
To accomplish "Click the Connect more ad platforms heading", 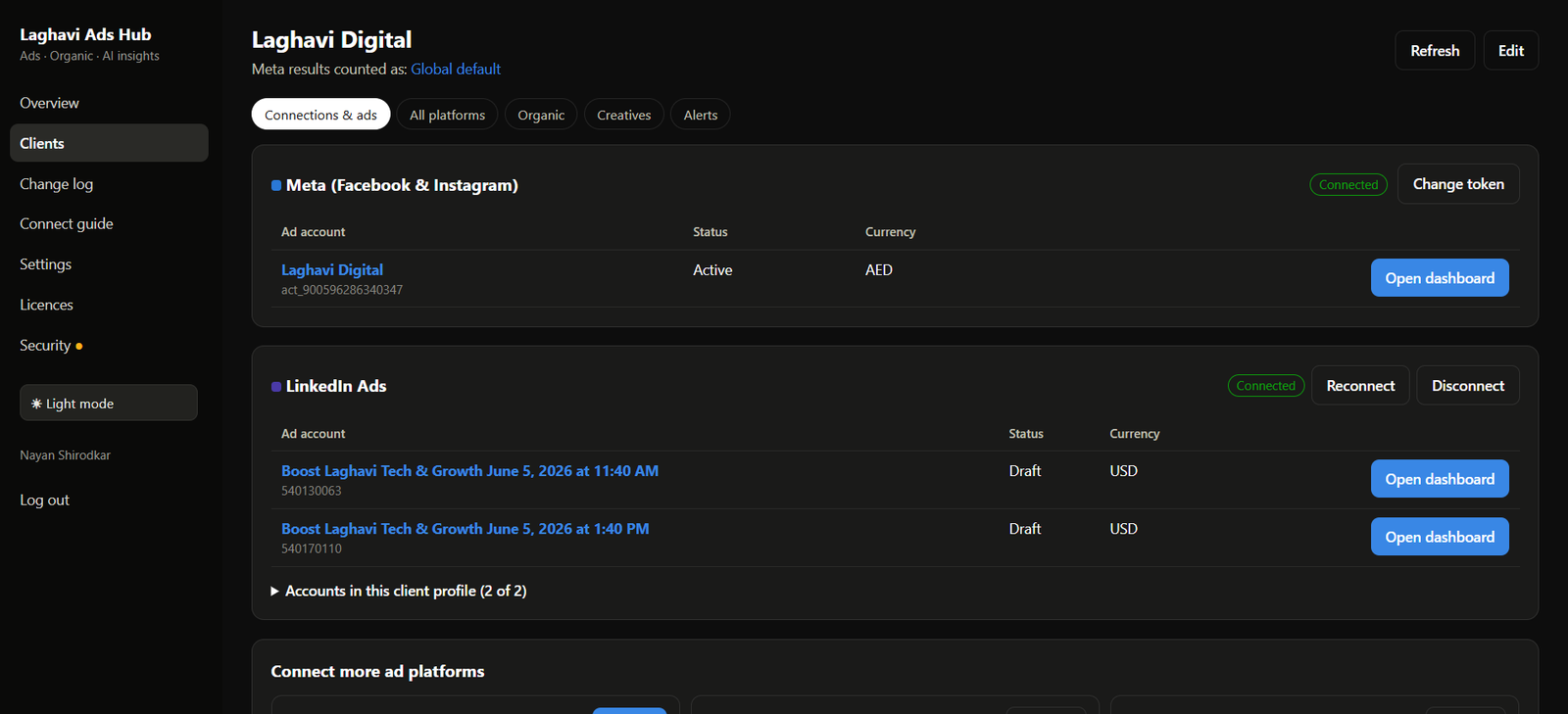I will click(x=377, y=672).
